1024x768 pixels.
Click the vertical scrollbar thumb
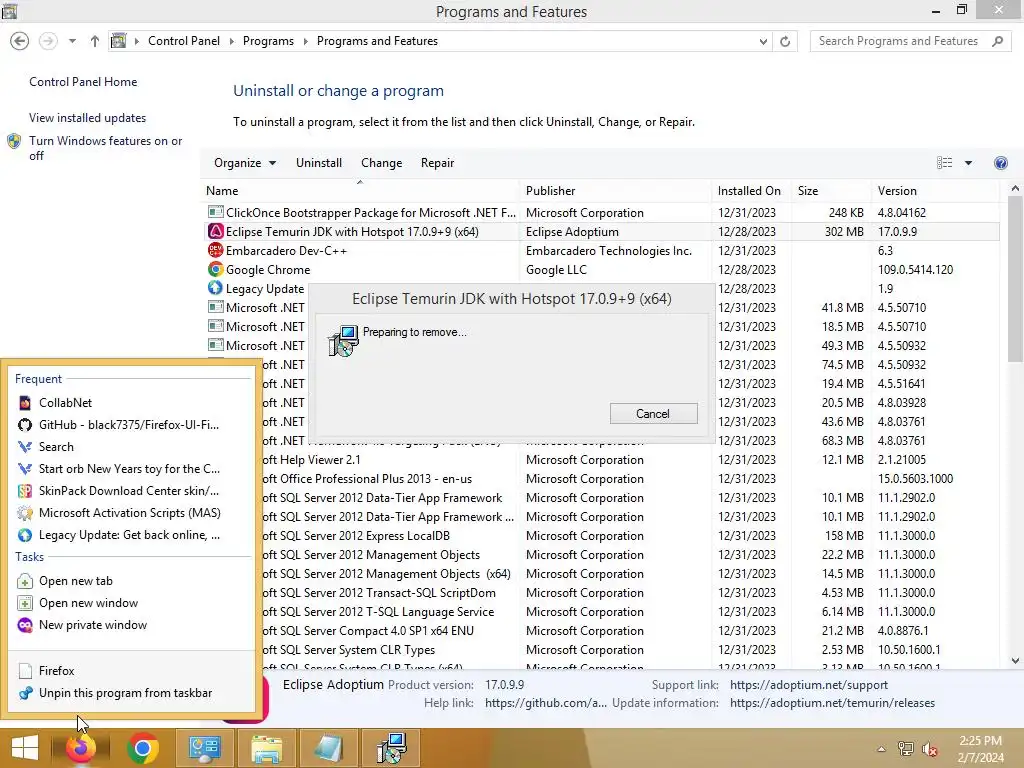point(1015,279)
